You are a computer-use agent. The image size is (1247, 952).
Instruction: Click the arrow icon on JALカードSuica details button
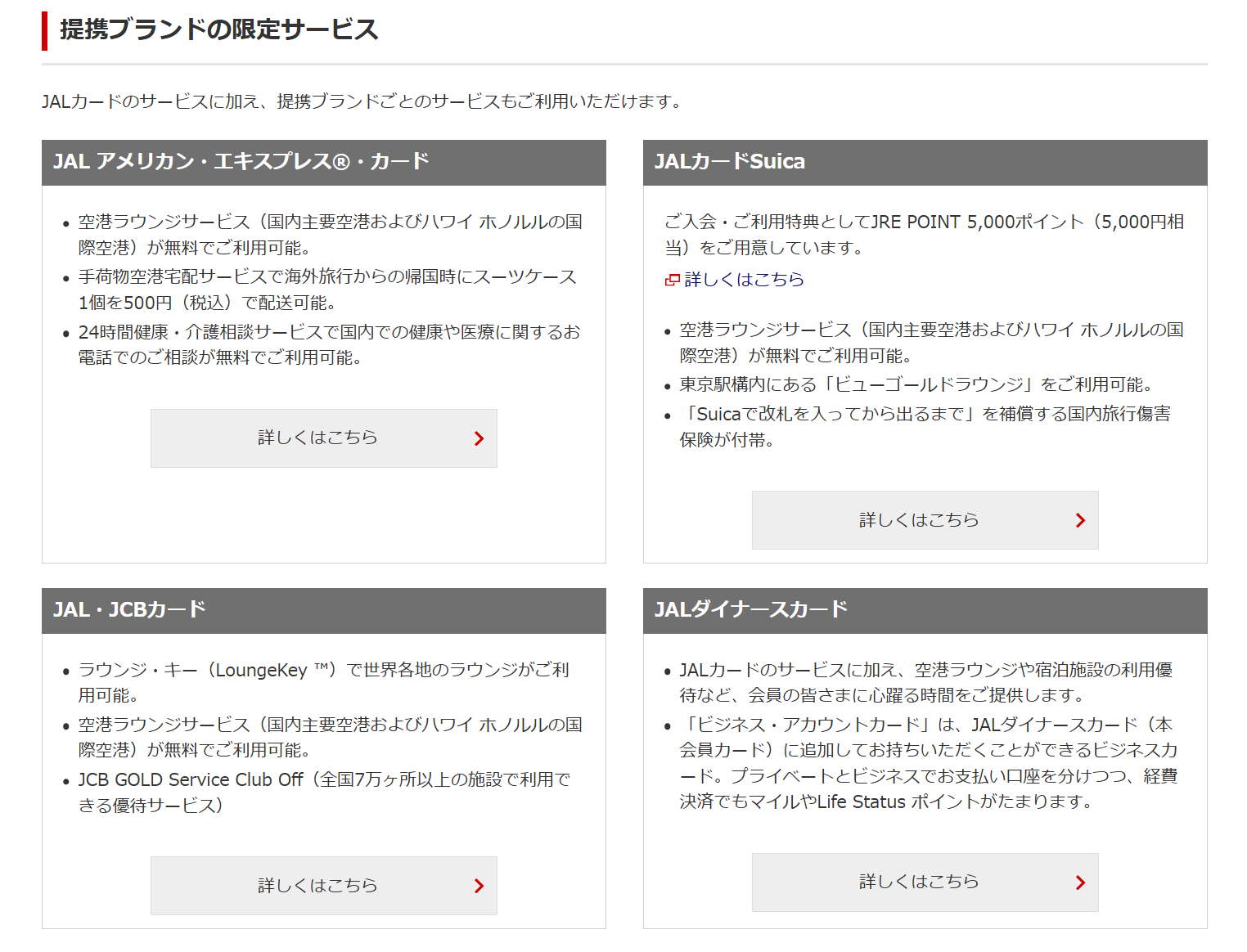(x=1080, y=520)
